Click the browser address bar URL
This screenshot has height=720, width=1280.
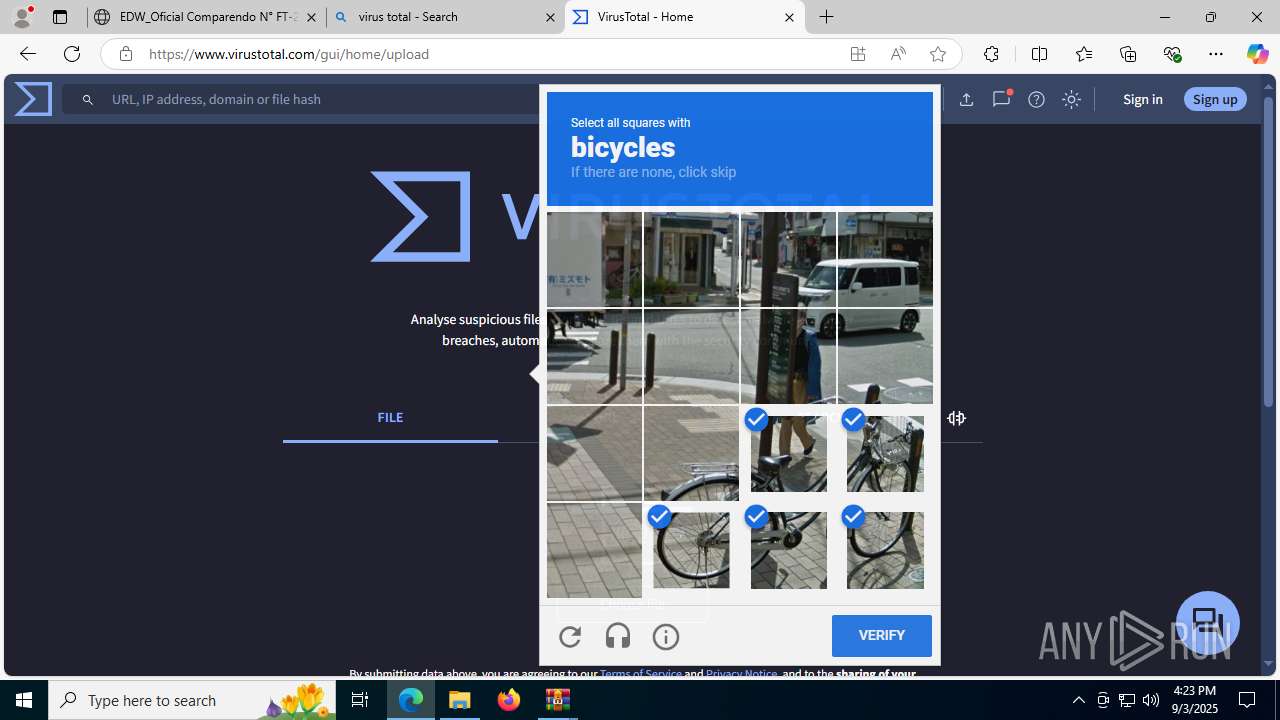coord(289,54)
